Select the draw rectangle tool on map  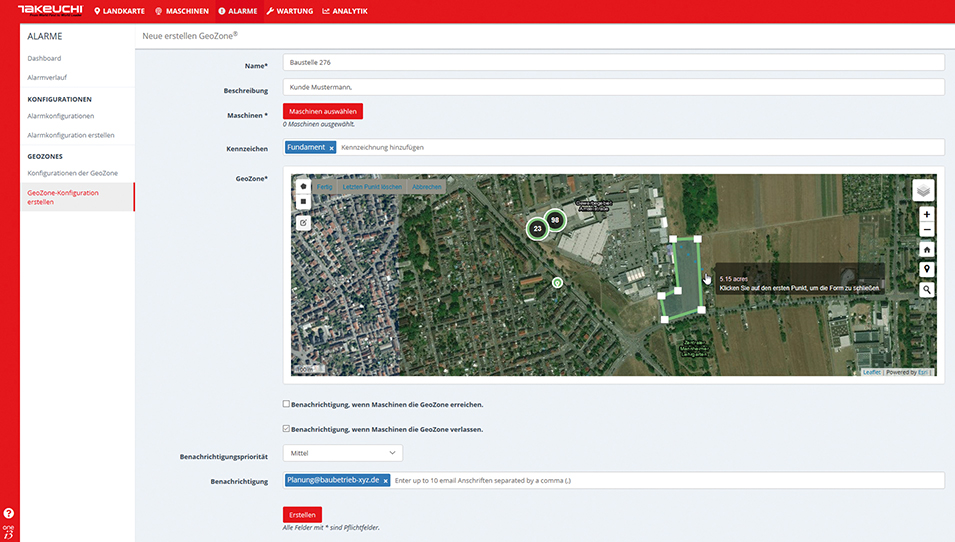[303, 201]
